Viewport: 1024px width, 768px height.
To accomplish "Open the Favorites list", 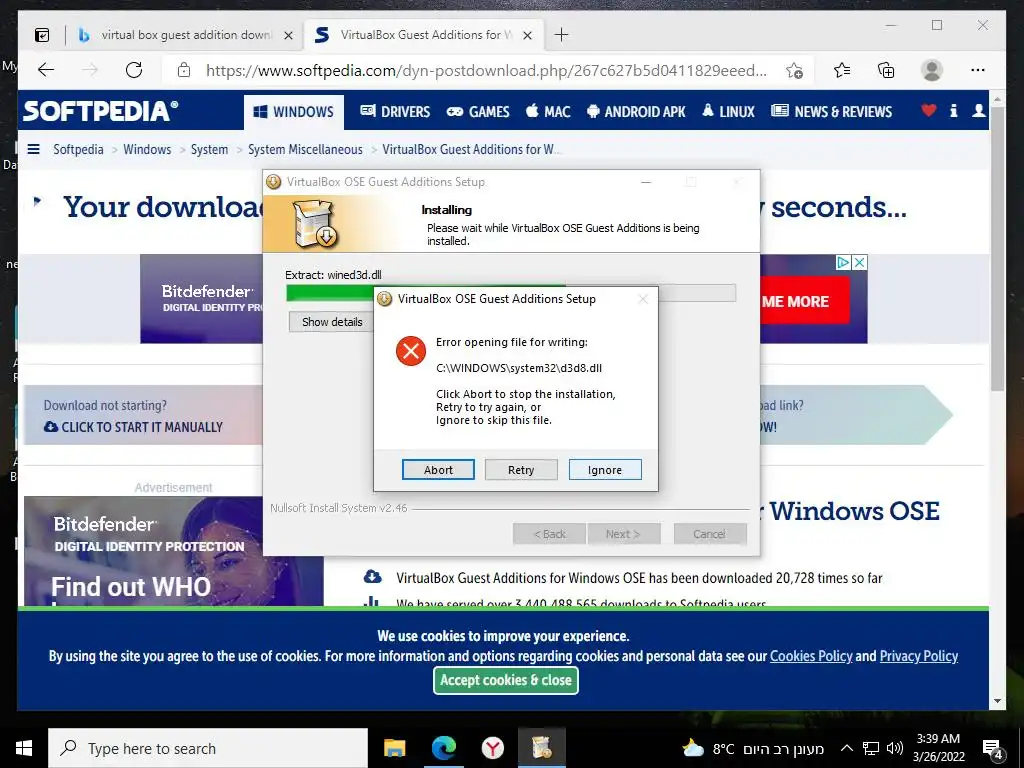I will click(842, 70).
